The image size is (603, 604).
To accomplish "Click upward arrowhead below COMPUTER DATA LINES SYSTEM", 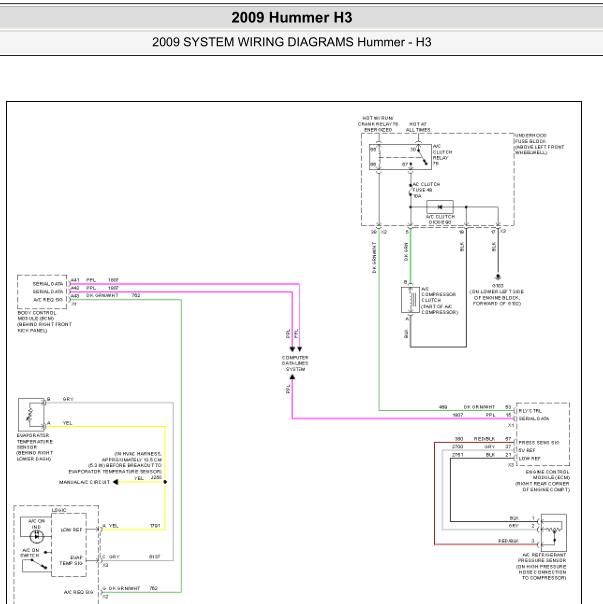I will (x=292, y=377).
